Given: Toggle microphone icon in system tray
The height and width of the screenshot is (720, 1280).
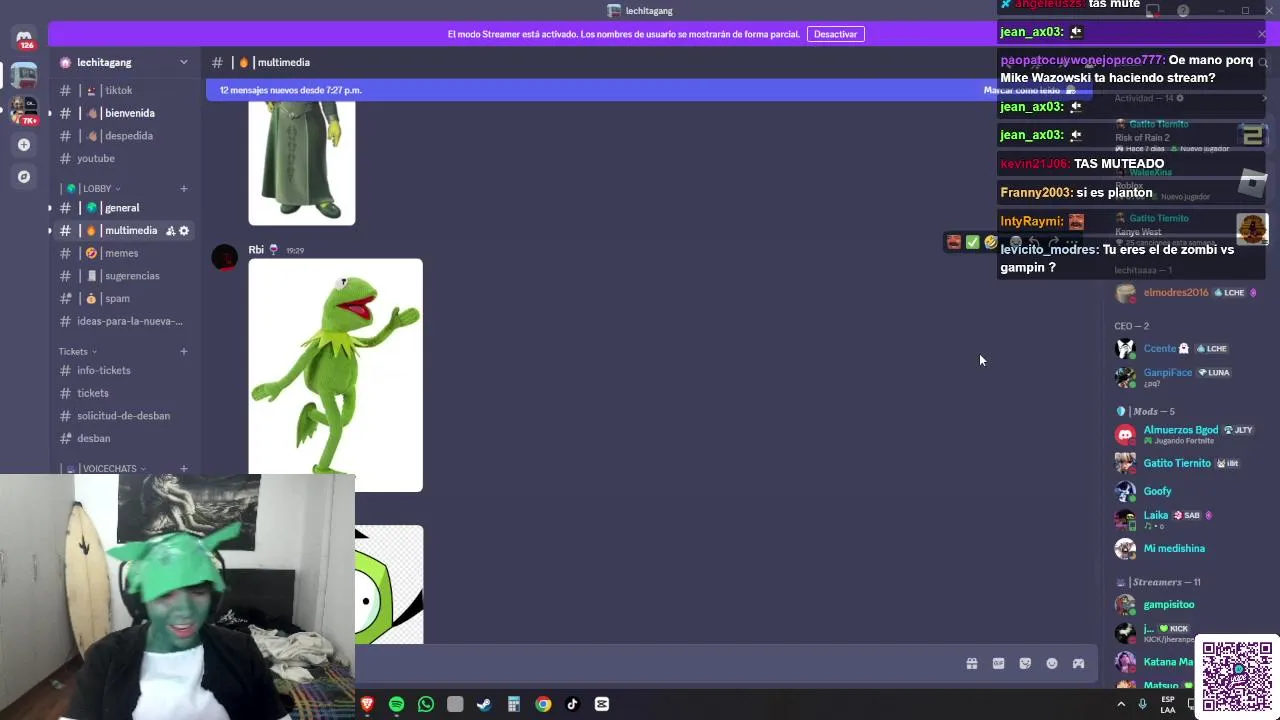Looking at the screenshot, I should 1142,704.
